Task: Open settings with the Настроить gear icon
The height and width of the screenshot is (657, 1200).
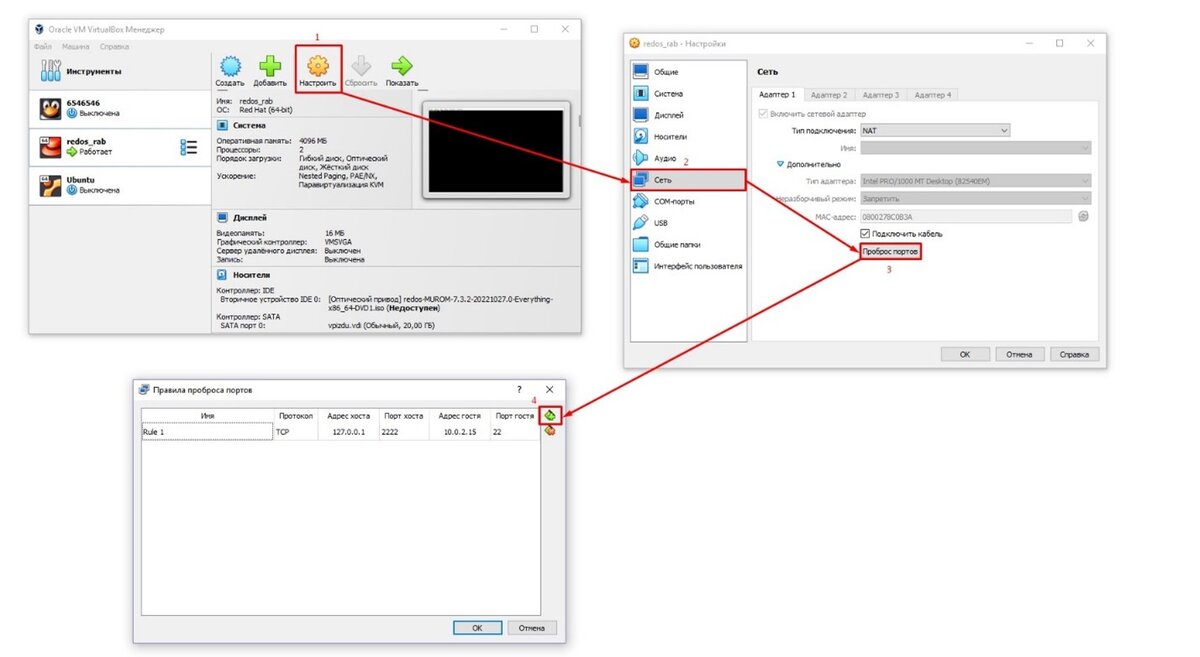Action: click(318, 67)
